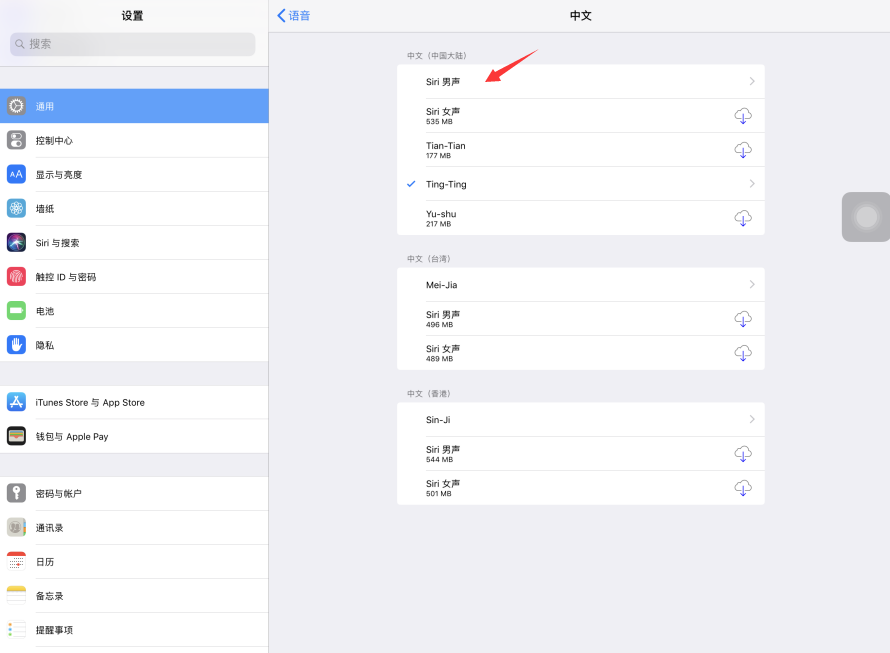Open 提醒事项 settings

coord(134,629)
